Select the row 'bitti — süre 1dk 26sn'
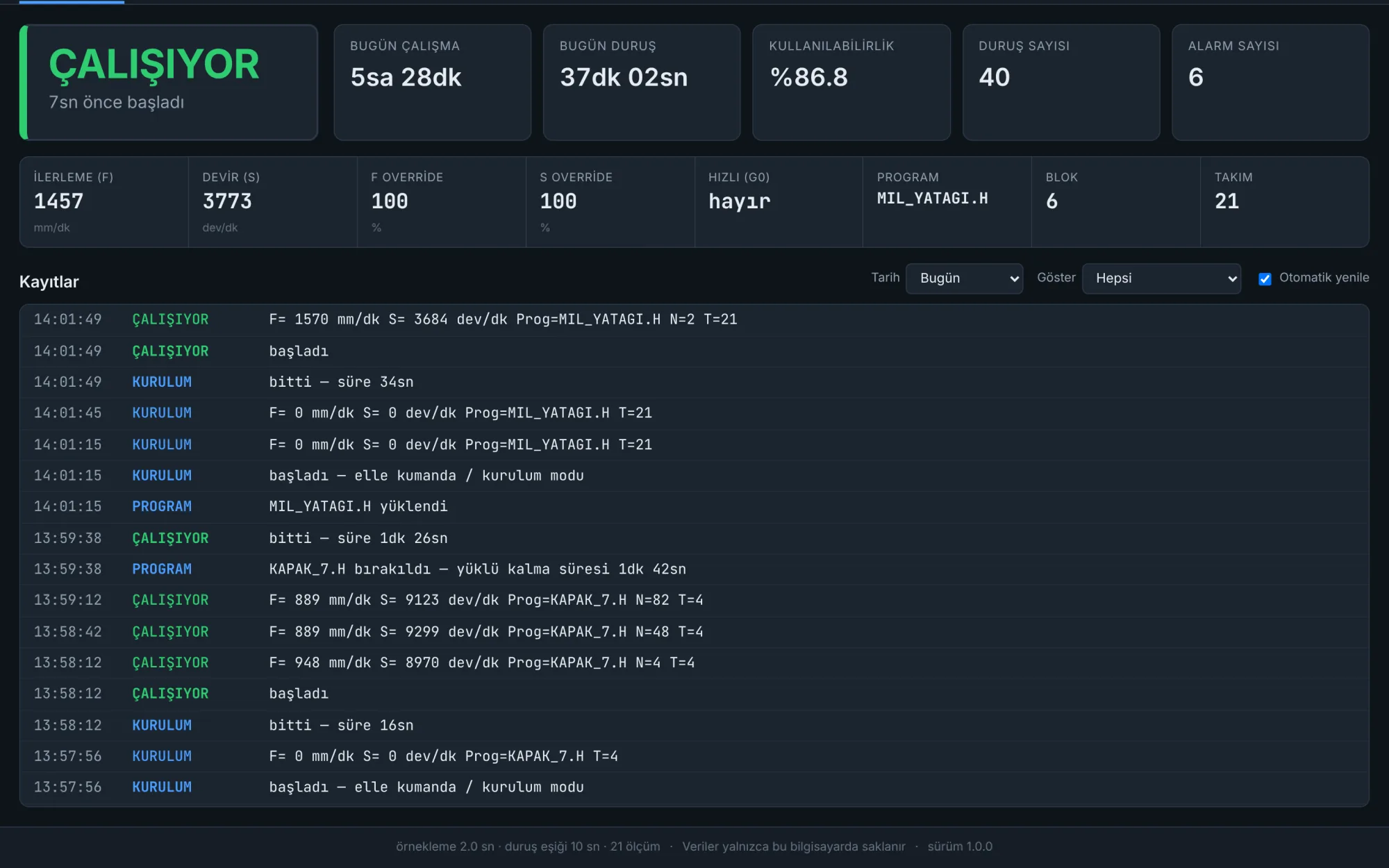 click(694, 538)
